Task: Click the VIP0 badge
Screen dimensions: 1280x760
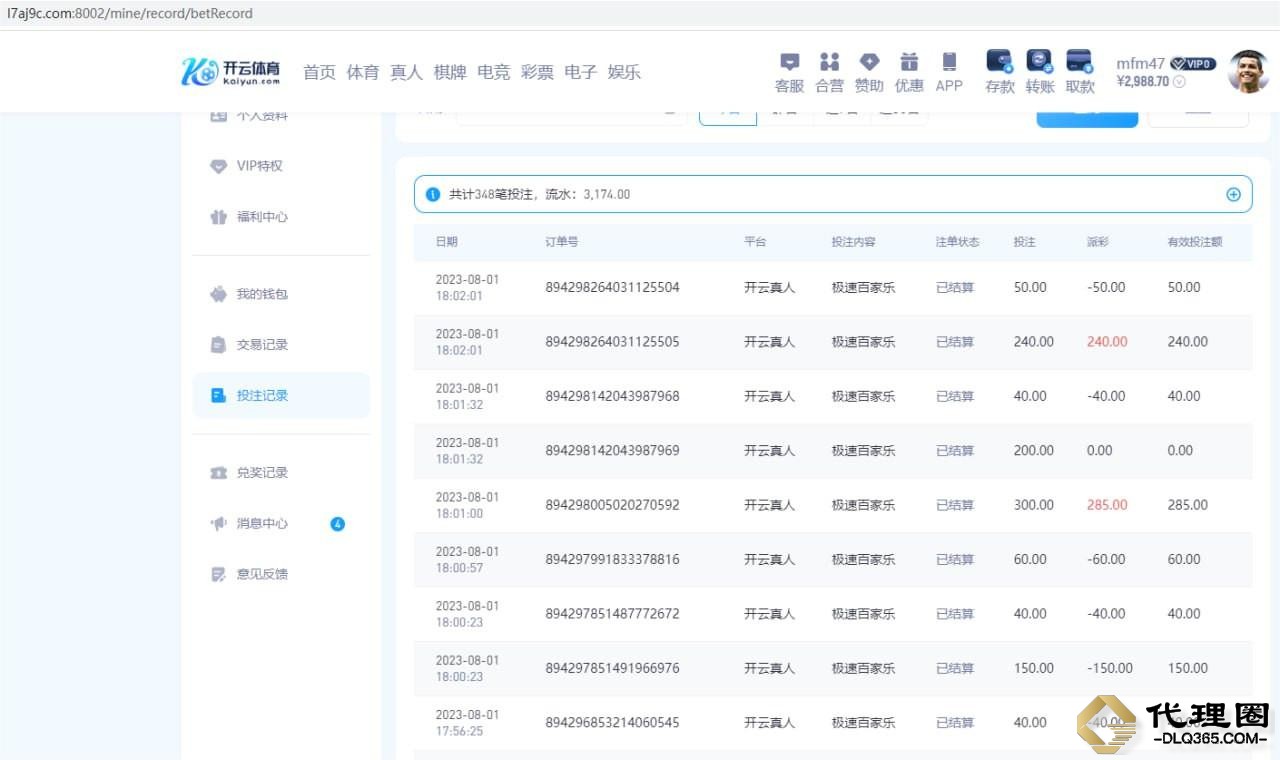Action: point(1193,64)
